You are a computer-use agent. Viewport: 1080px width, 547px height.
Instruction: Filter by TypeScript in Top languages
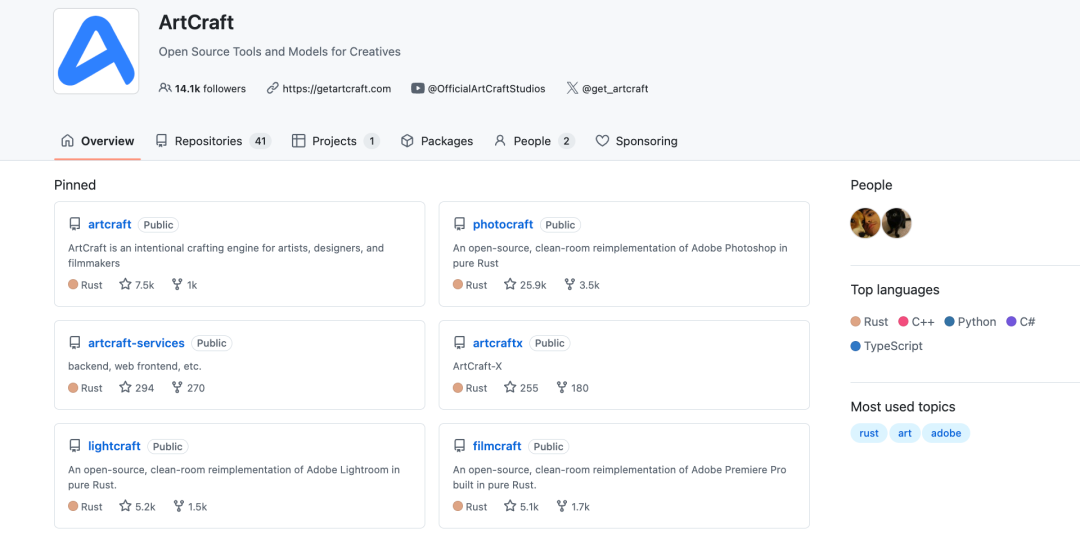tap(886, 346)
